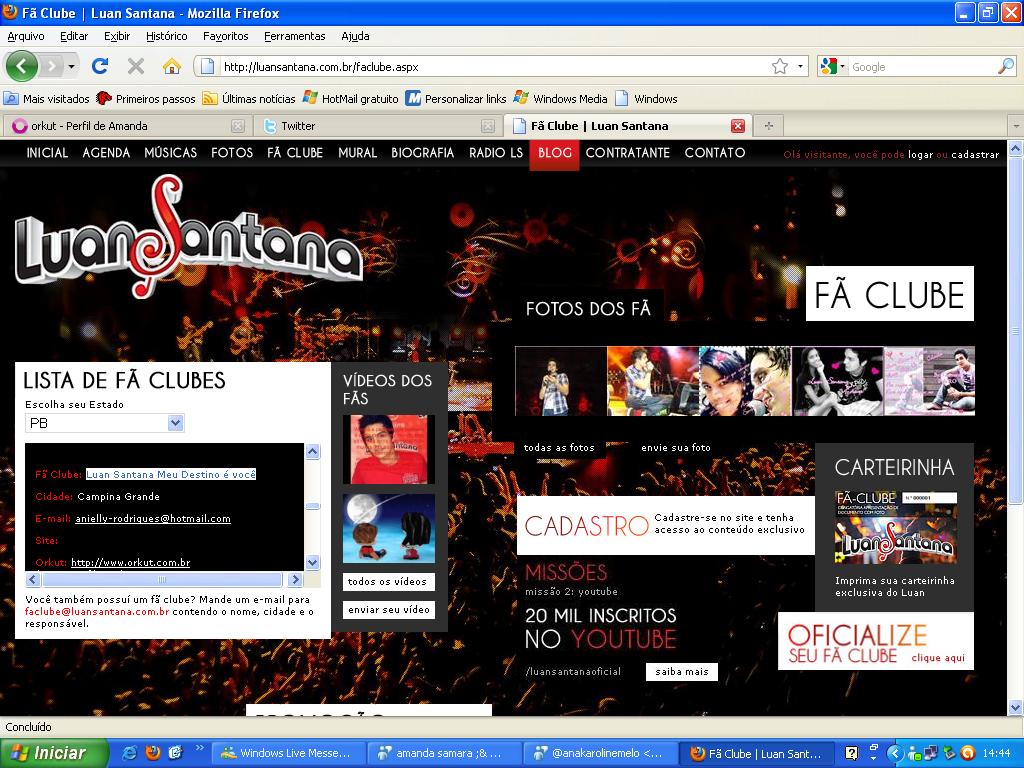Switch to the Twitter tab
The width and height of the screenshot is (1024, 768).
[376, 126]
